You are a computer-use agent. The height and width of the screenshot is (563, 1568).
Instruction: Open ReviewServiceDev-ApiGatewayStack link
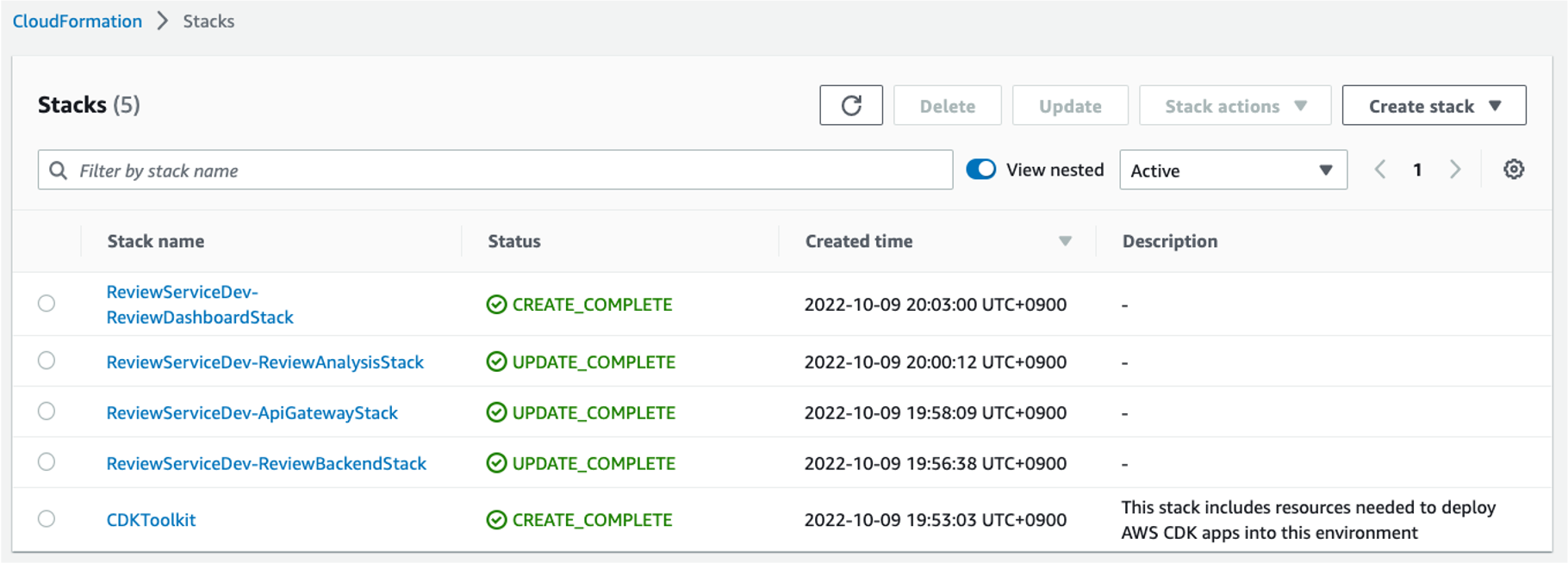point(252,413)
